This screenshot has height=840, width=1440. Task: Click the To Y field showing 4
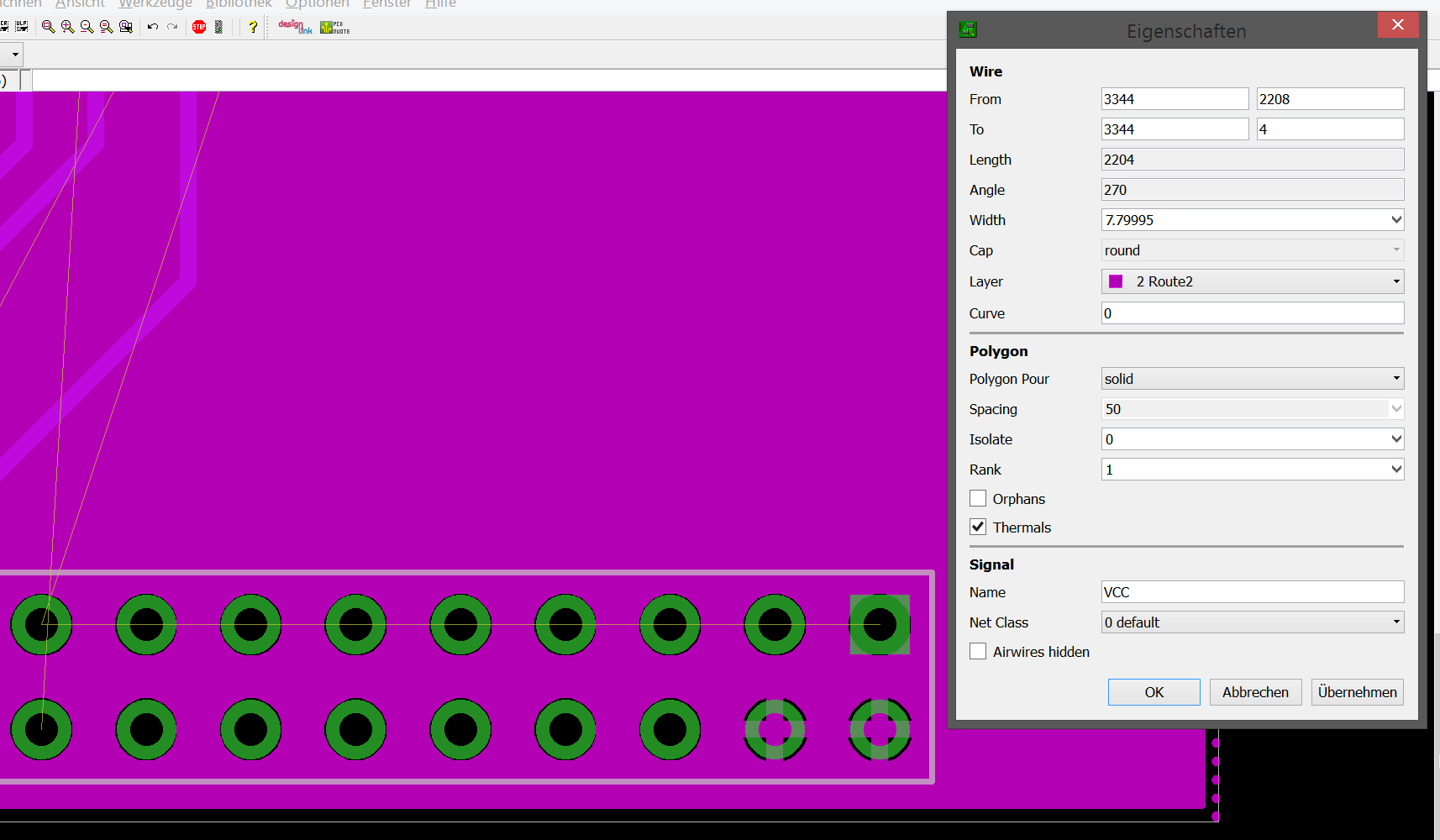tap(1330, 129)
